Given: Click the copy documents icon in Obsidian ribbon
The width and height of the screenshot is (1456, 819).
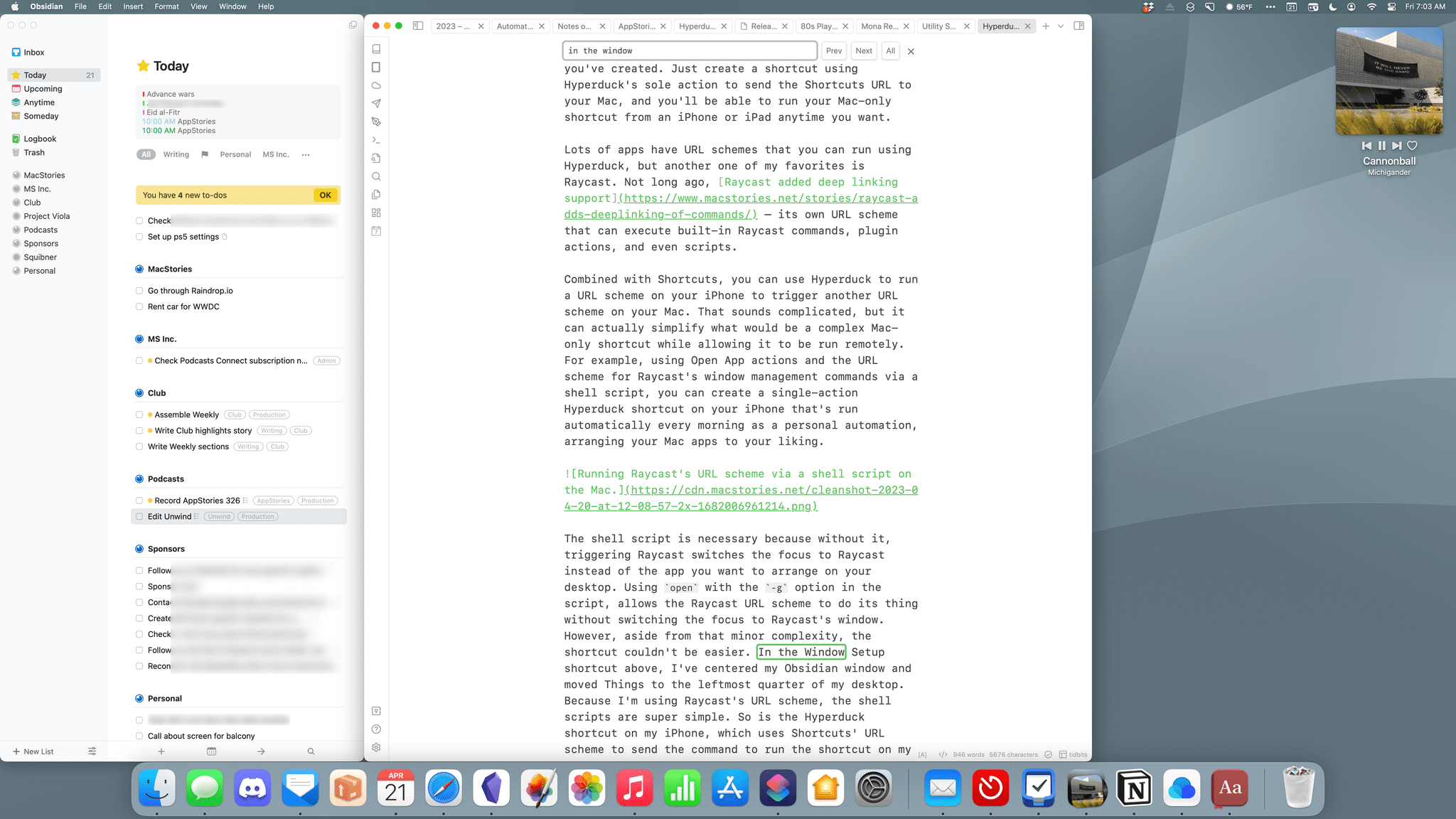Looking at the screenshot, I should pyautogui.click(x=376, y=194).
